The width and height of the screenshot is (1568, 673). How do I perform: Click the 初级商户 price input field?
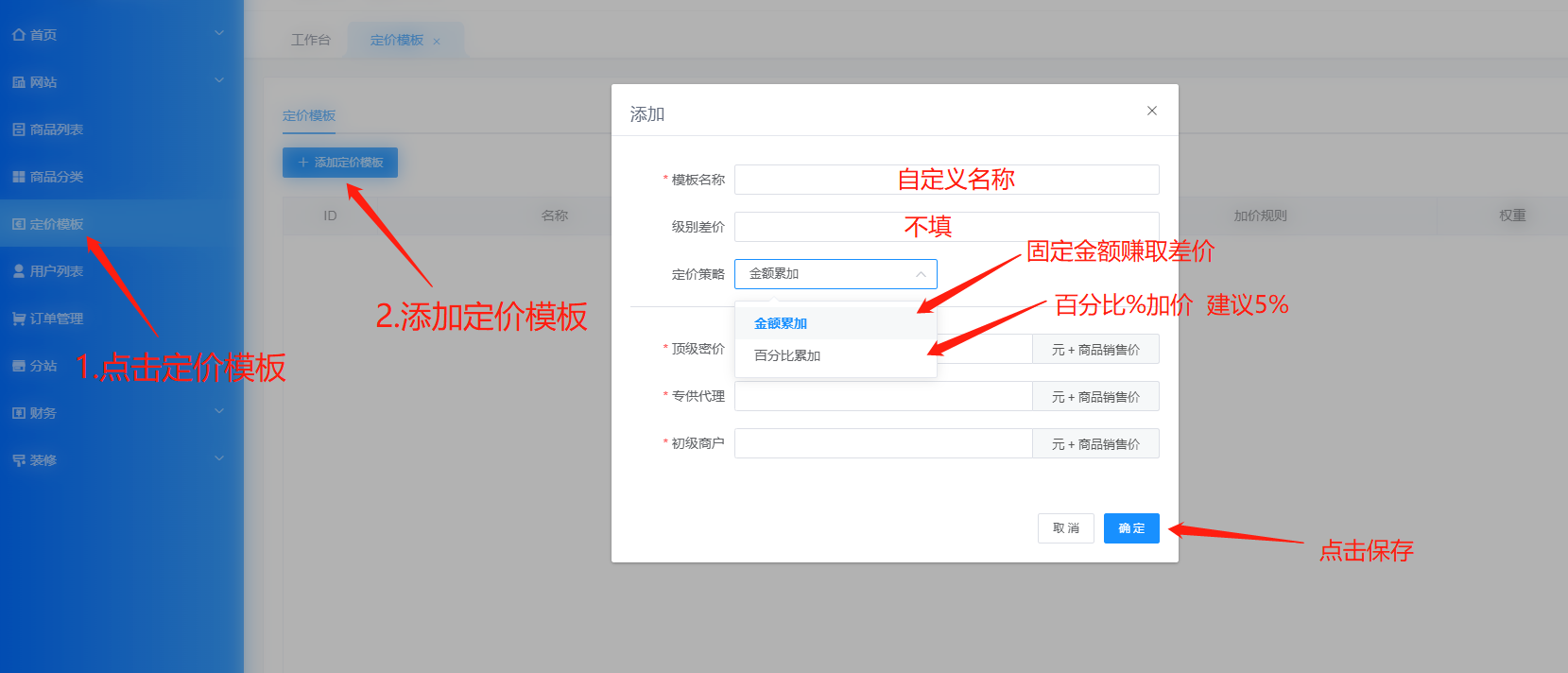pyautogui.click(x=883, y=444)
